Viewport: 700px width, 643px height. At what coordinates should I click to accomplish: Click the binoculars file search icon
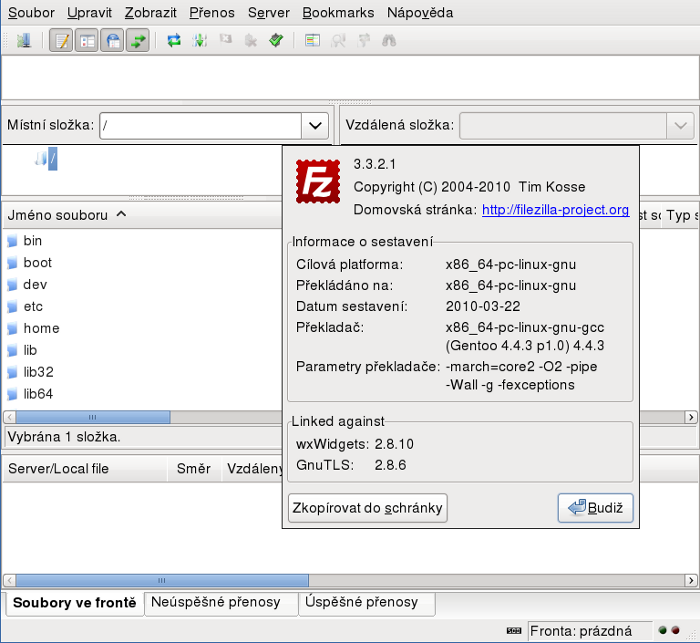coord(389,41)
